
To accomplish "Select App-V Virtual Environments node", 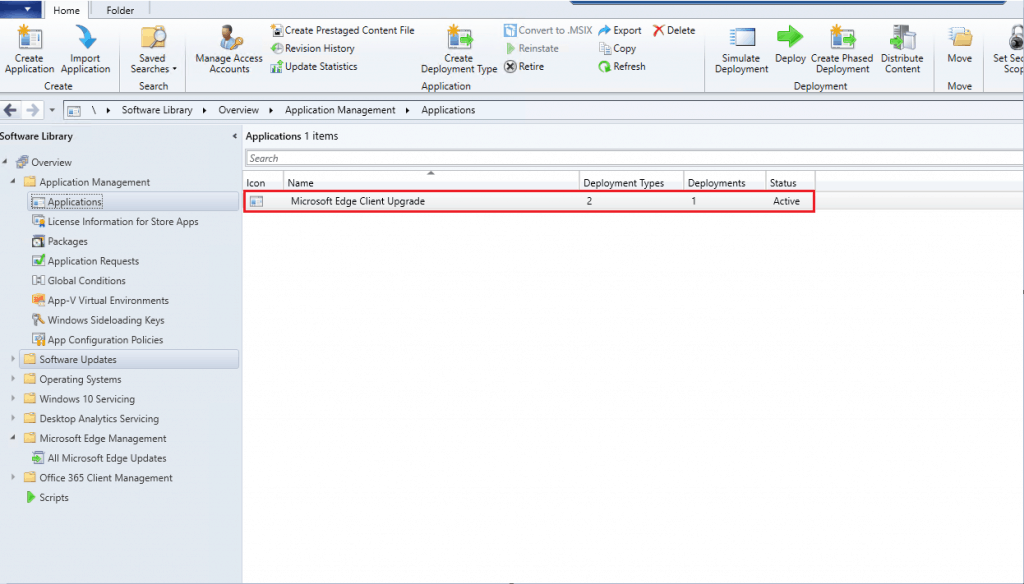I will 108,300.
